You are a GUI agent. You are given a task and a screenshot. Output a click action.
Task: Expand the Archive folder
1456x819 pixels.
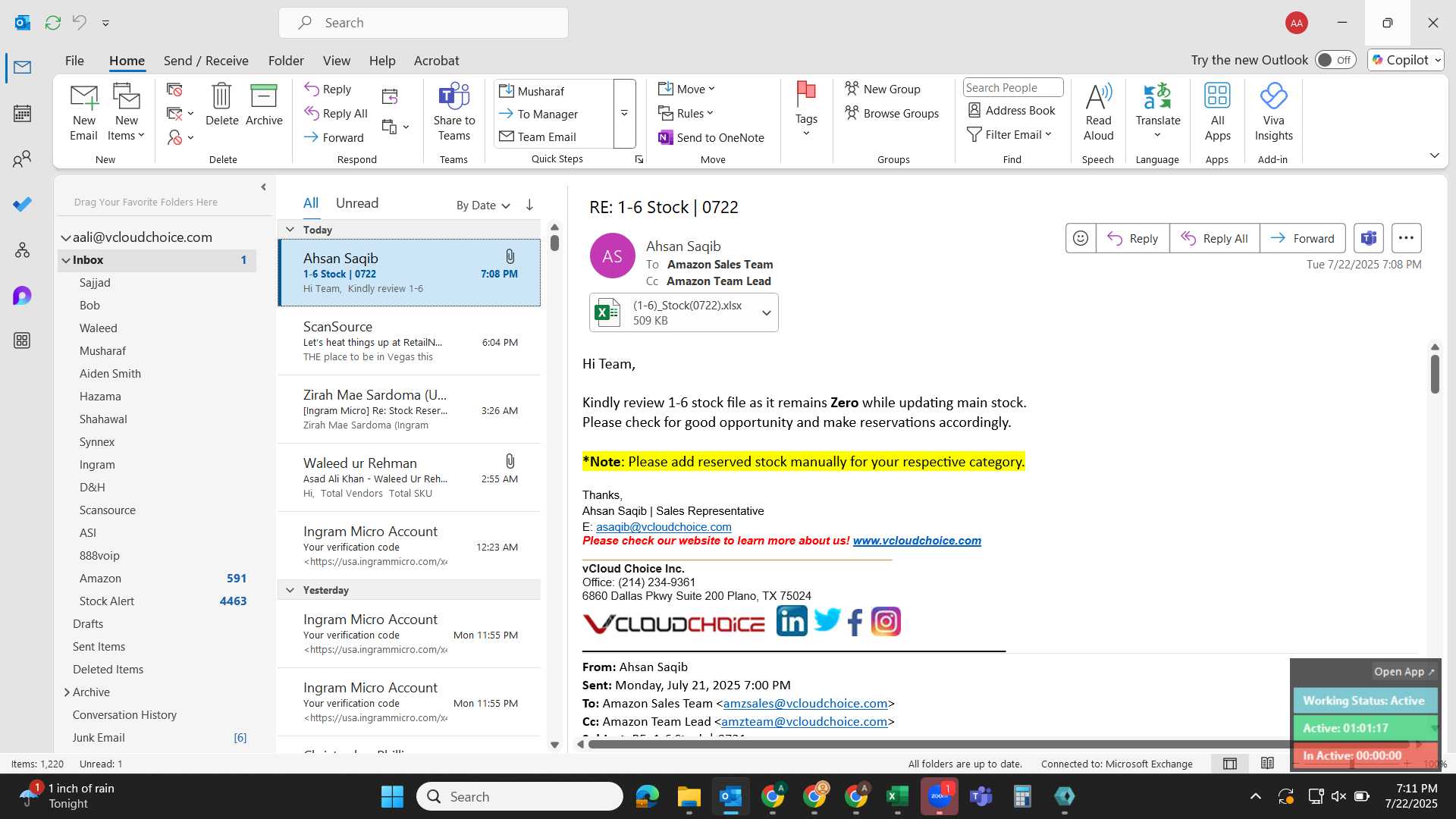(67, 692)
